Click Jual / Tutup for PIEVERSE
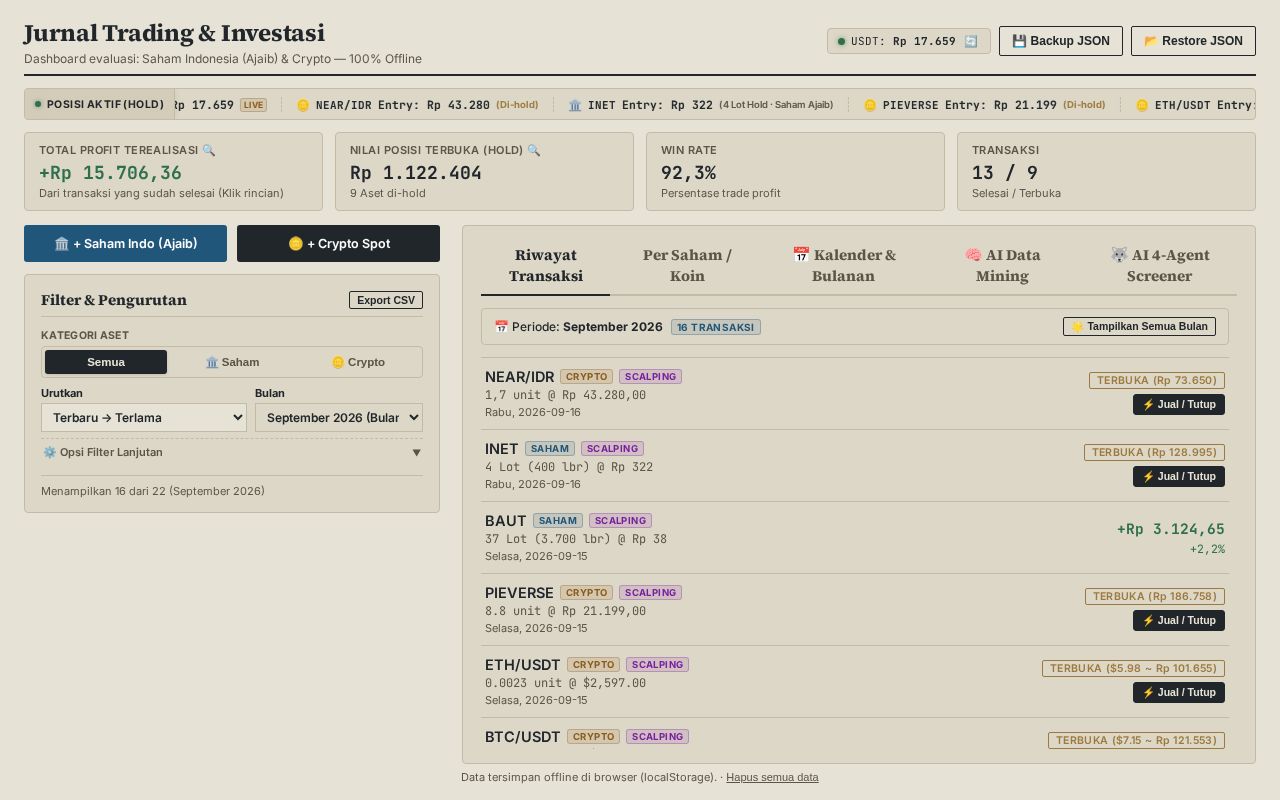The width and height of the screenshot is (1280, 800). click(x=1179, y=620)
